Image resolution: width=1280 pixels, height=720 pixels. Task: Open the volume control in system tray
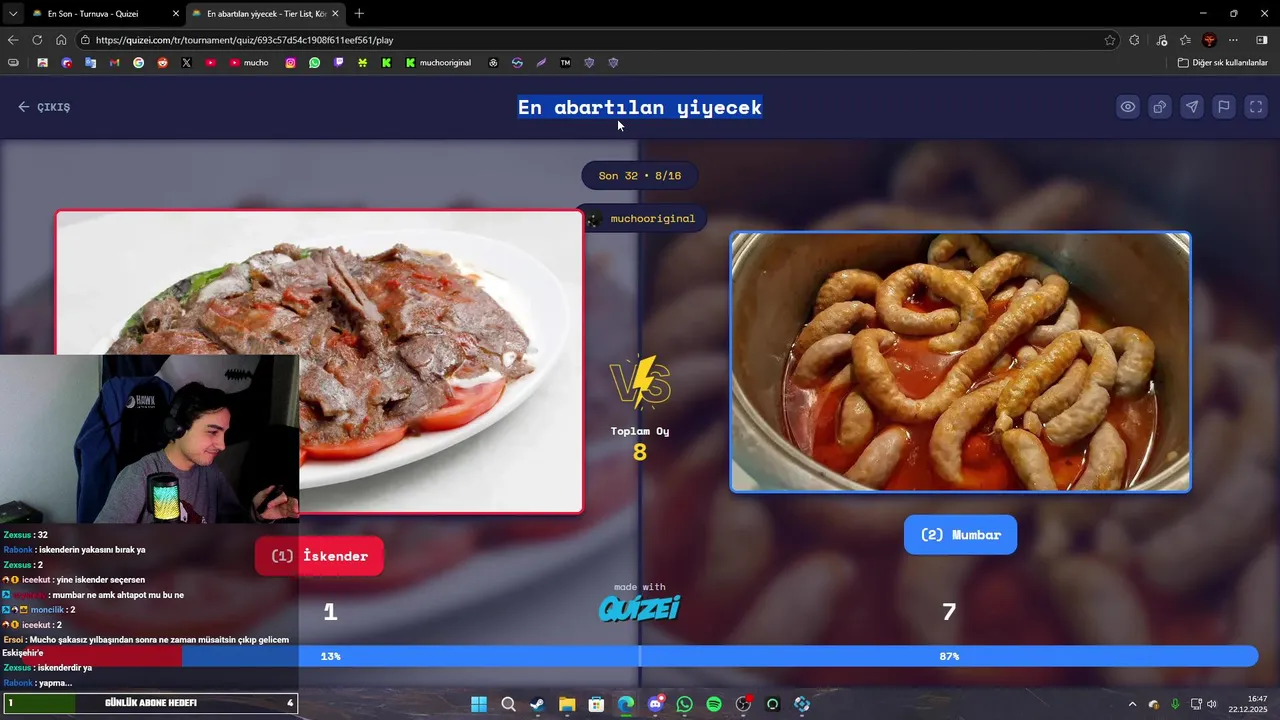1212,704
